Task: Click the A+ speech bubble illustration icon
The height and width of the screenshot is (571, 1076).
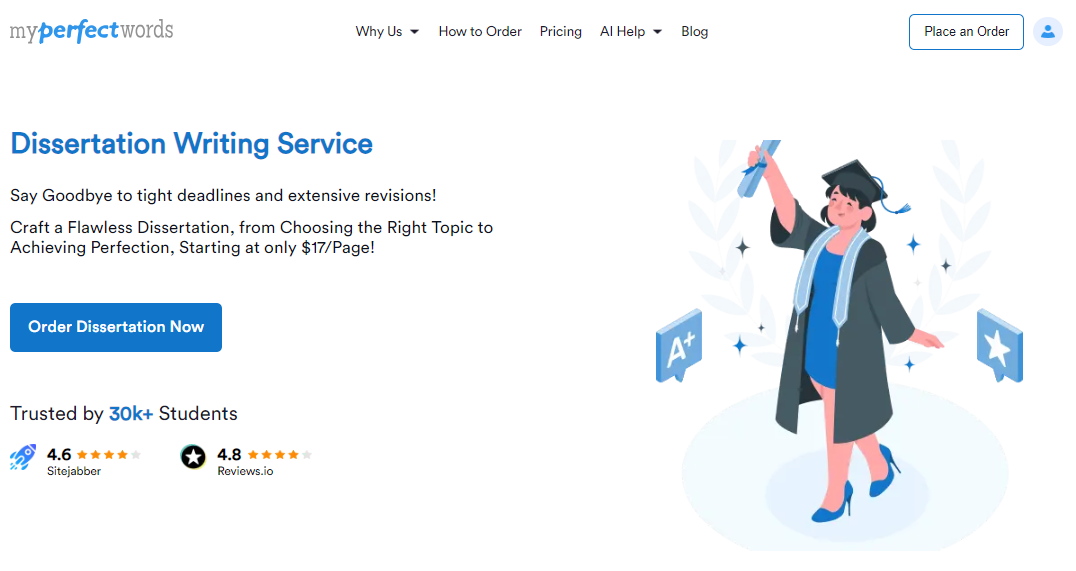Action: pos(679,346)
